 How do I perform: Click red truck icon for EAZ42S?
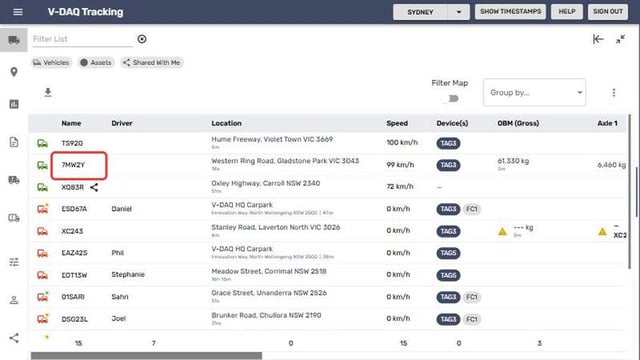[42, 253]
